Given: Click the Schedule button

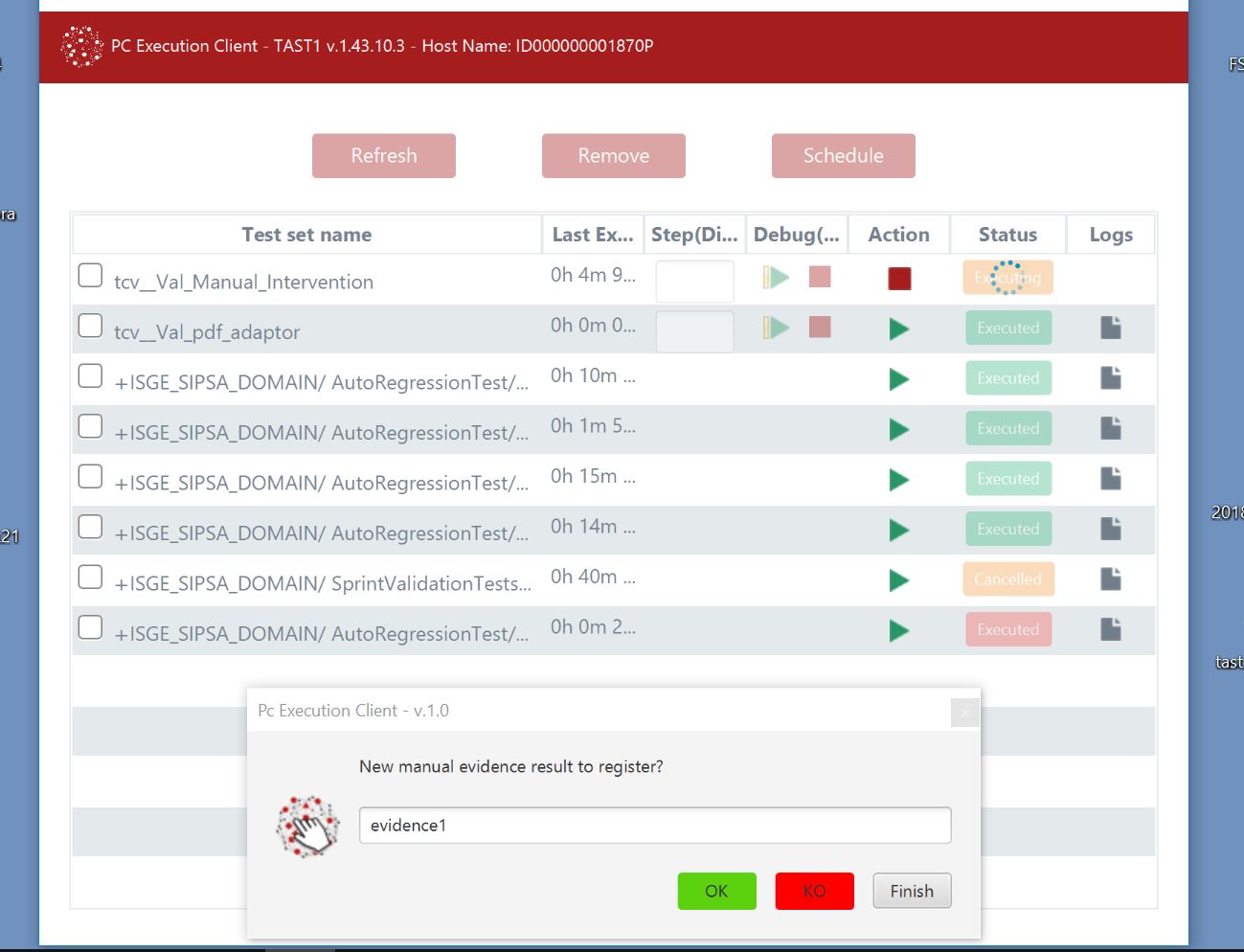Looking at the screenshot, I should pos(843,156).
